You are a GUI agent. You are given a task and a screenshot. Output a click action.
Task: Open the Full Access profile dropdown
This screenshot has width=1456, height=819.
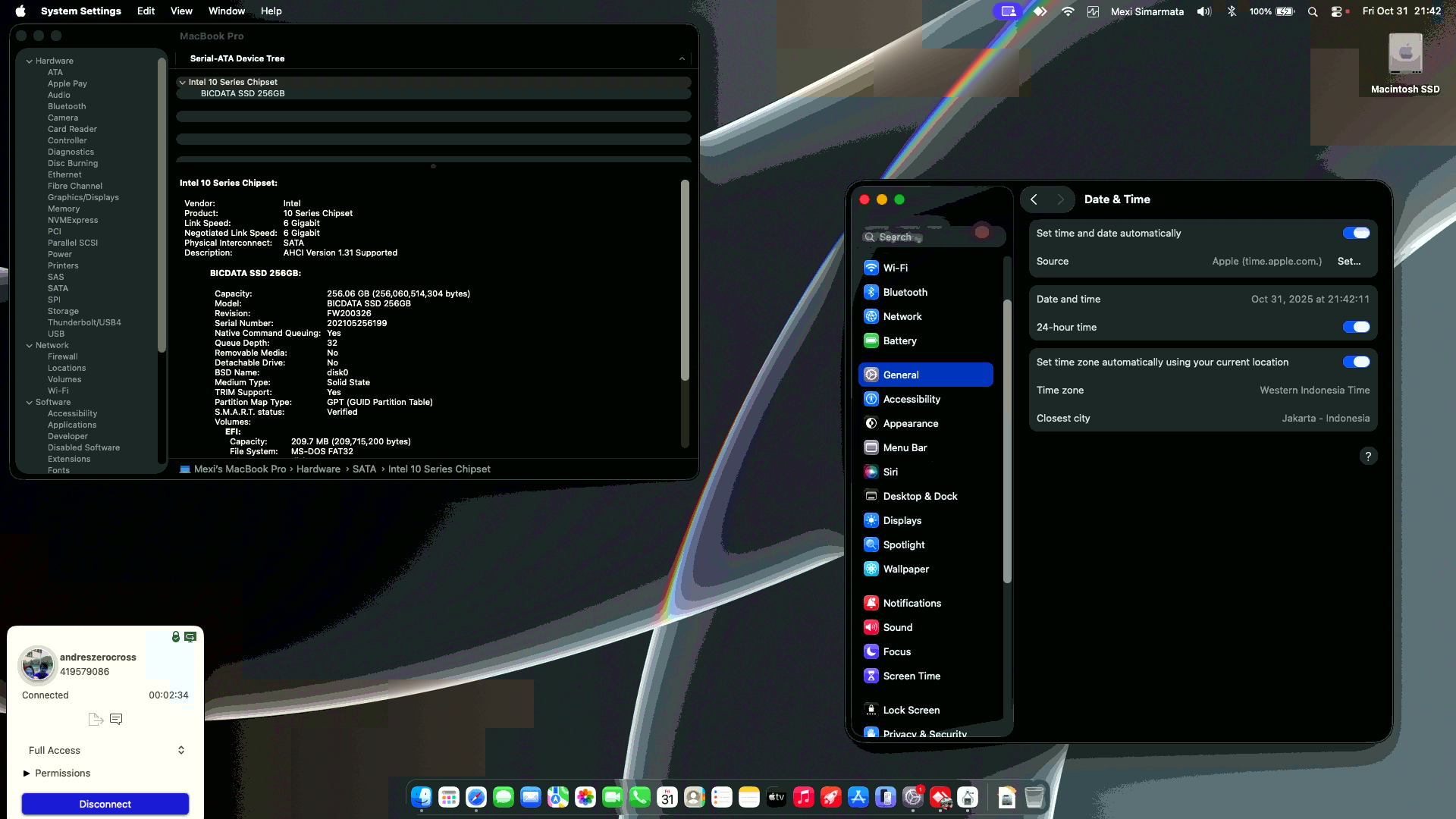pyautogui.click(x=105, y=750)
